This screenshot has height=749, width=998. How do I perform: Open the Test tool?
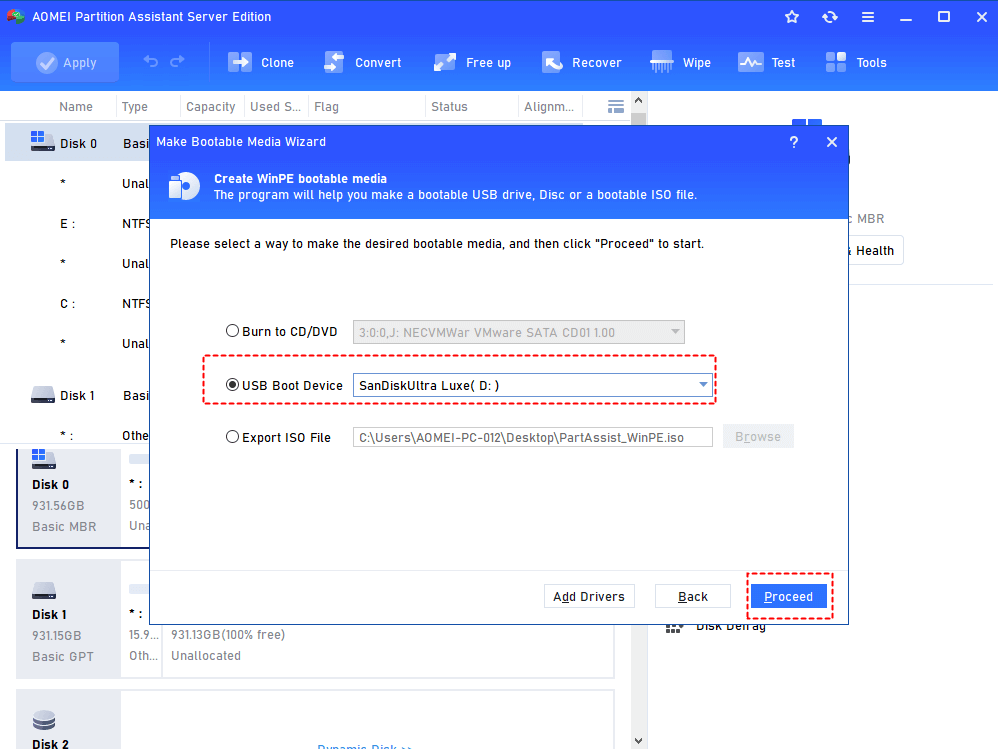[767, 62]
